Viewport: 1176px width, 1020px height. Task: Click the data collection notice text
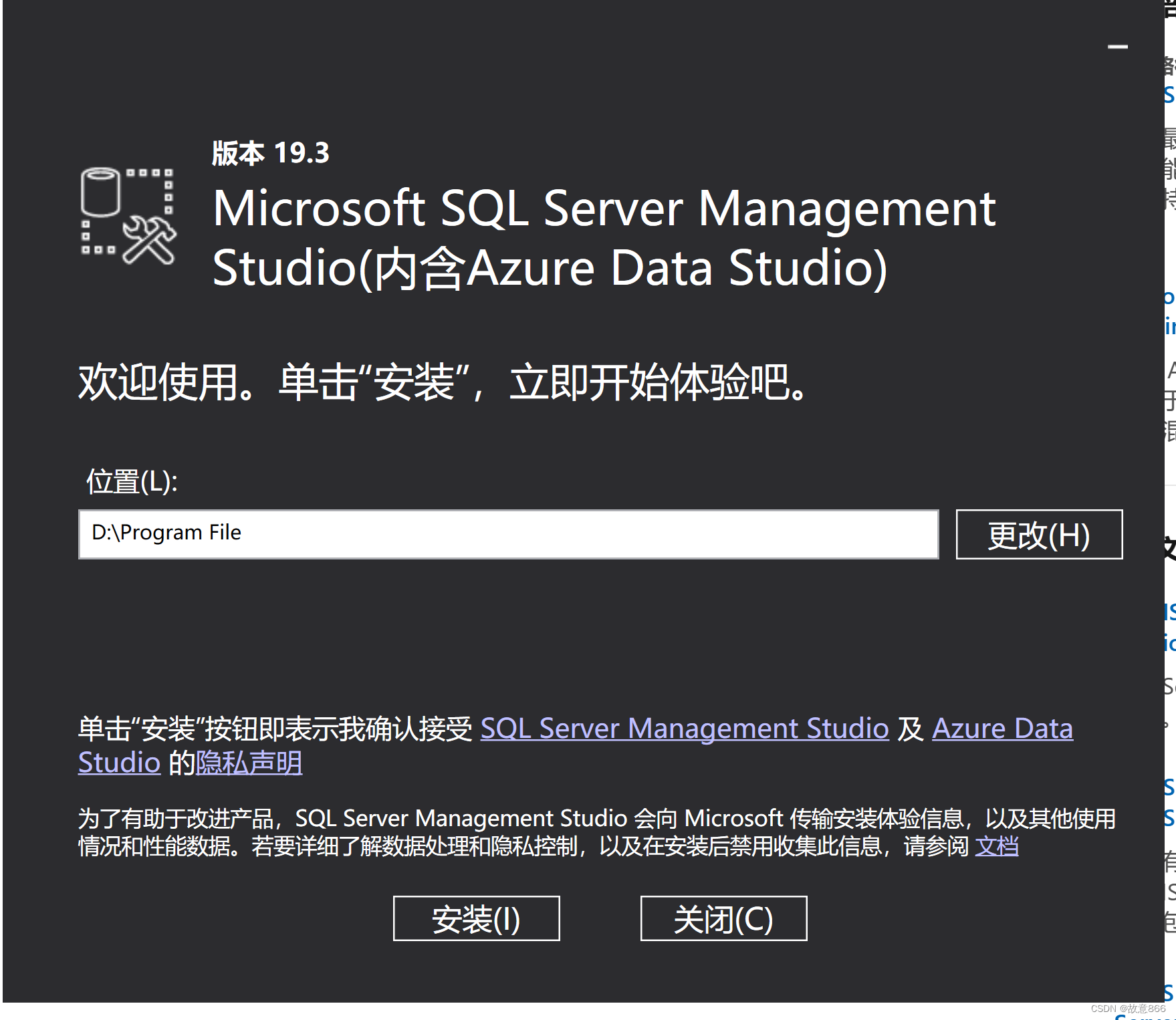468,832
